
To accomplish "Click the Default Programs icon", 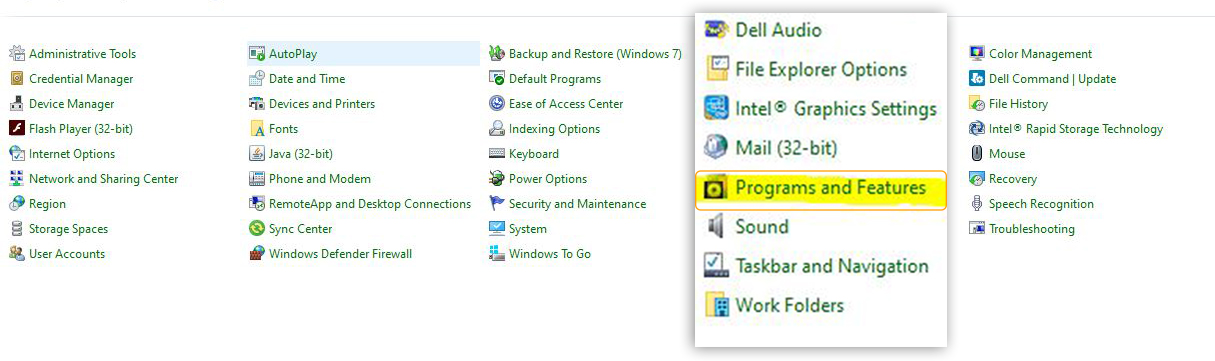I will tap(497, 79).
